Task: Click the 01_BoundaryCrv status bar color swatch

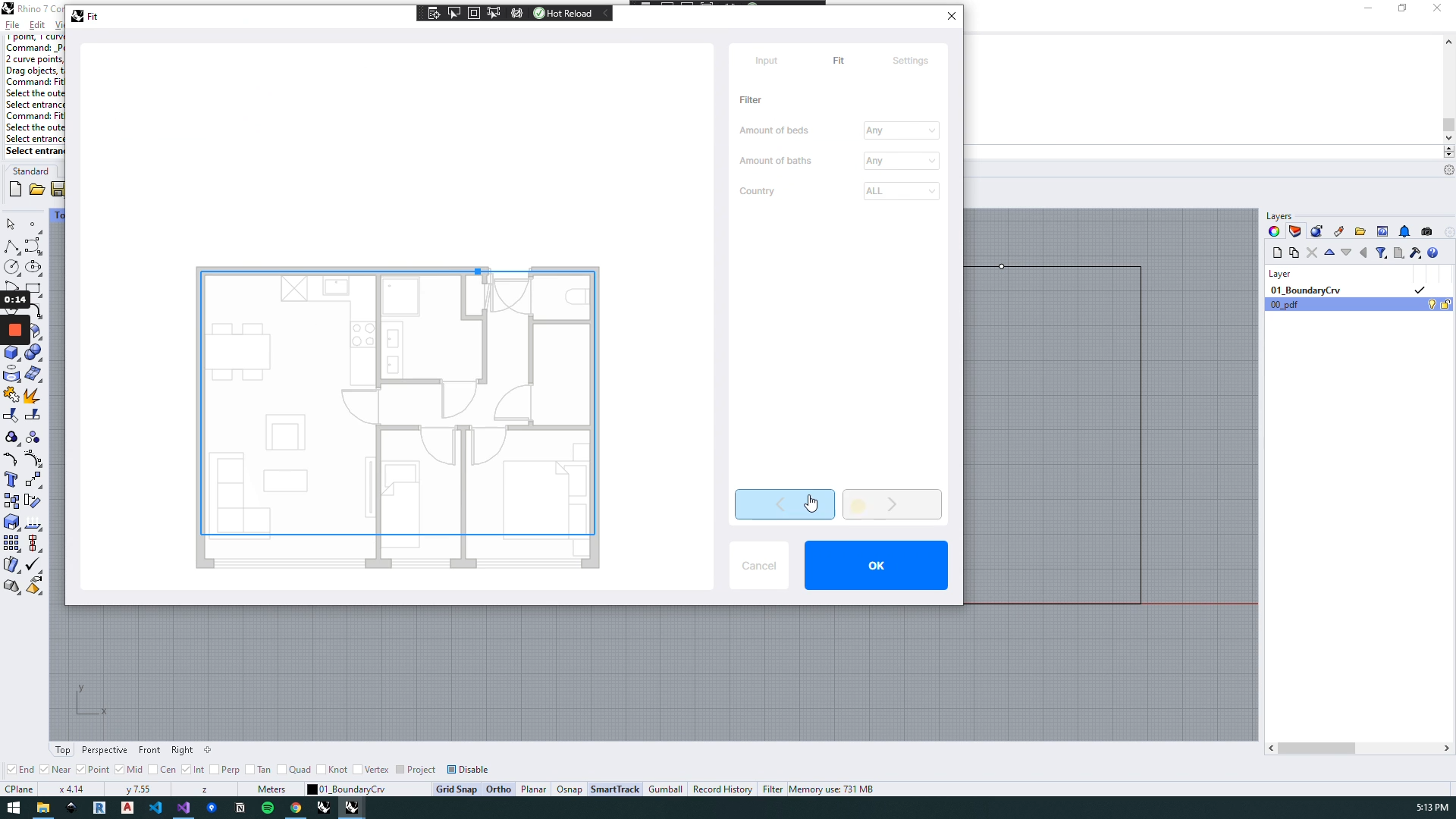Action: point(312,789)
